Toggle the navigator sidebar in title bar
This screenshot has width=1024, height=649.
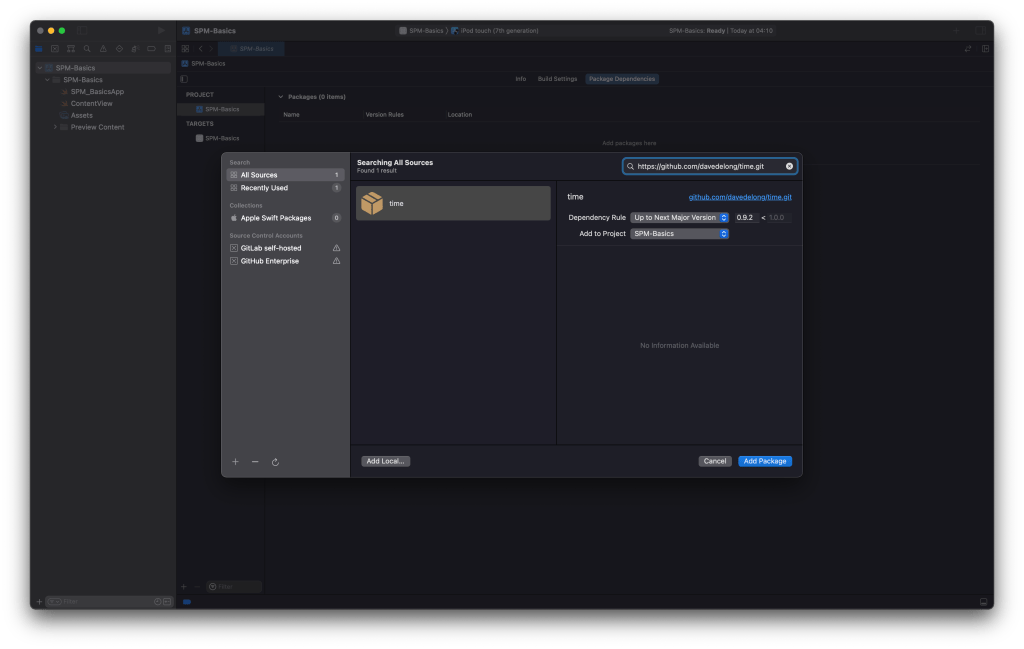(82, 30)
